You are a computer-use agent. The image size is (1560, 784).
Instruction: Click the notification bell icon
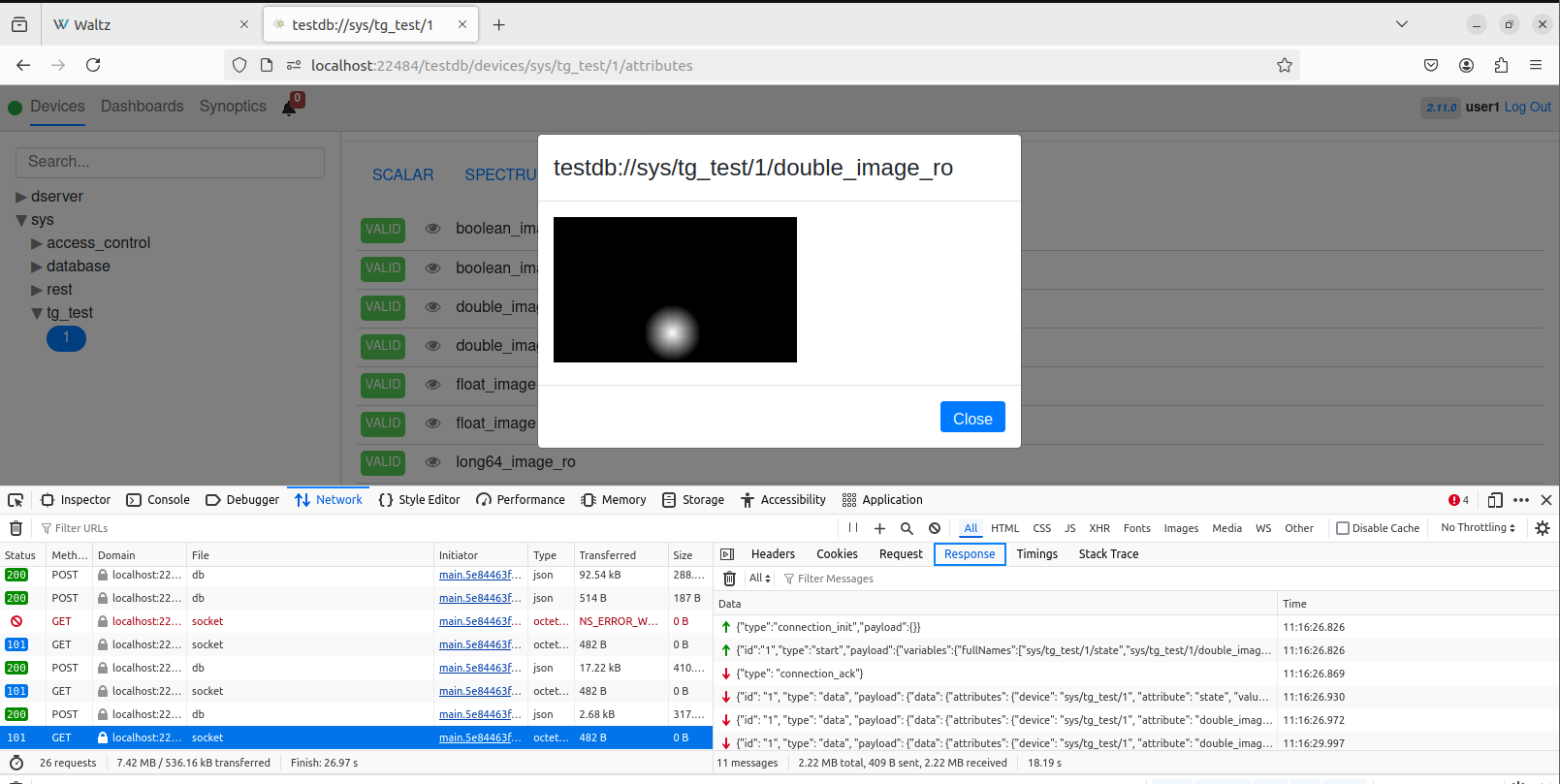[289, 108]
